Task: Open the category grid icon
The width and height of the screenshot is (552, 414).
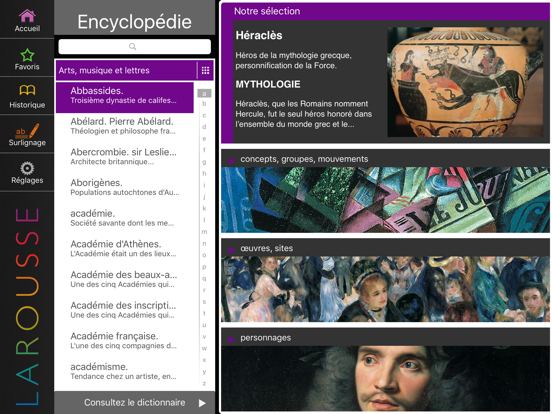Action: pos(205,70)
